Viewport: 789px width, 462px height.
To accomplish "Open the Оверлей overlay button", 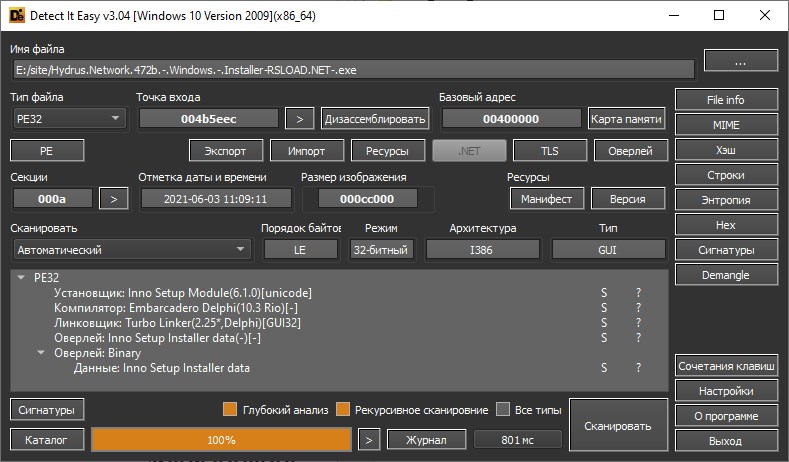I will pyautogui.click(x=630, y=150).
